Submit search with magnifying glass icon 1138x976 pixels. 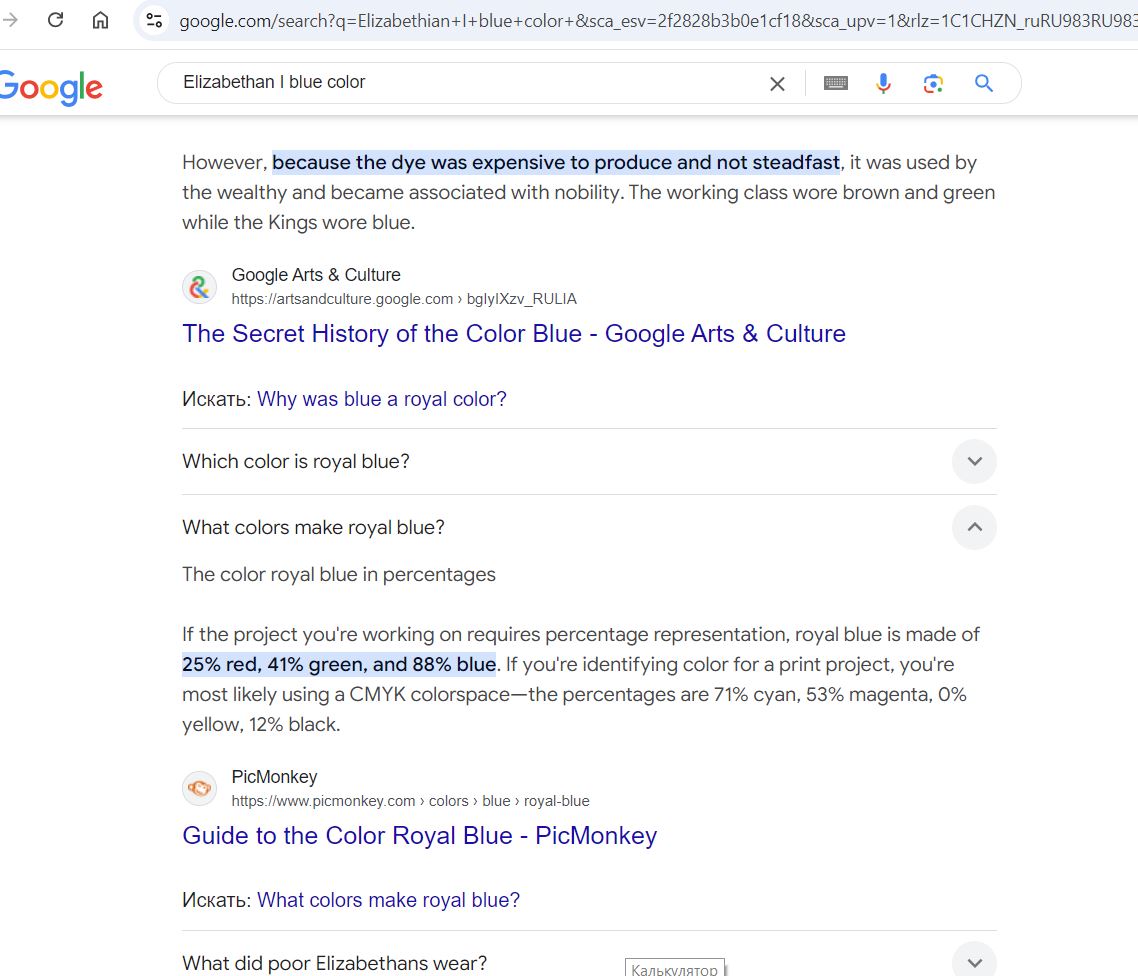[984, 84]
